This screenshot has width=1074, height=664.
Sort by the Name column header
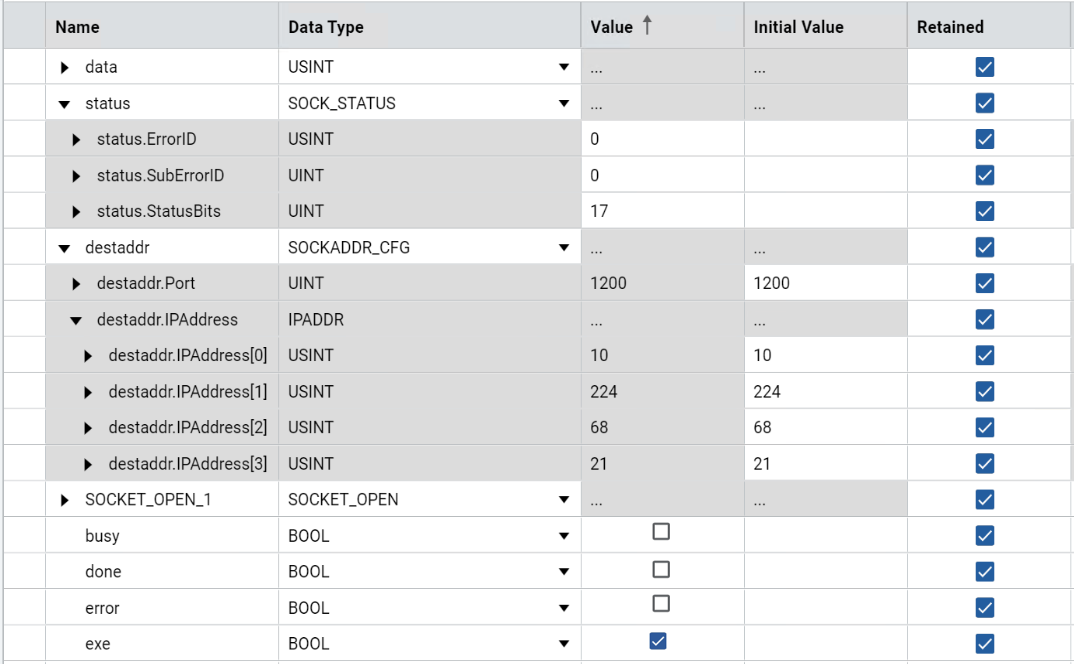[78, 27]
